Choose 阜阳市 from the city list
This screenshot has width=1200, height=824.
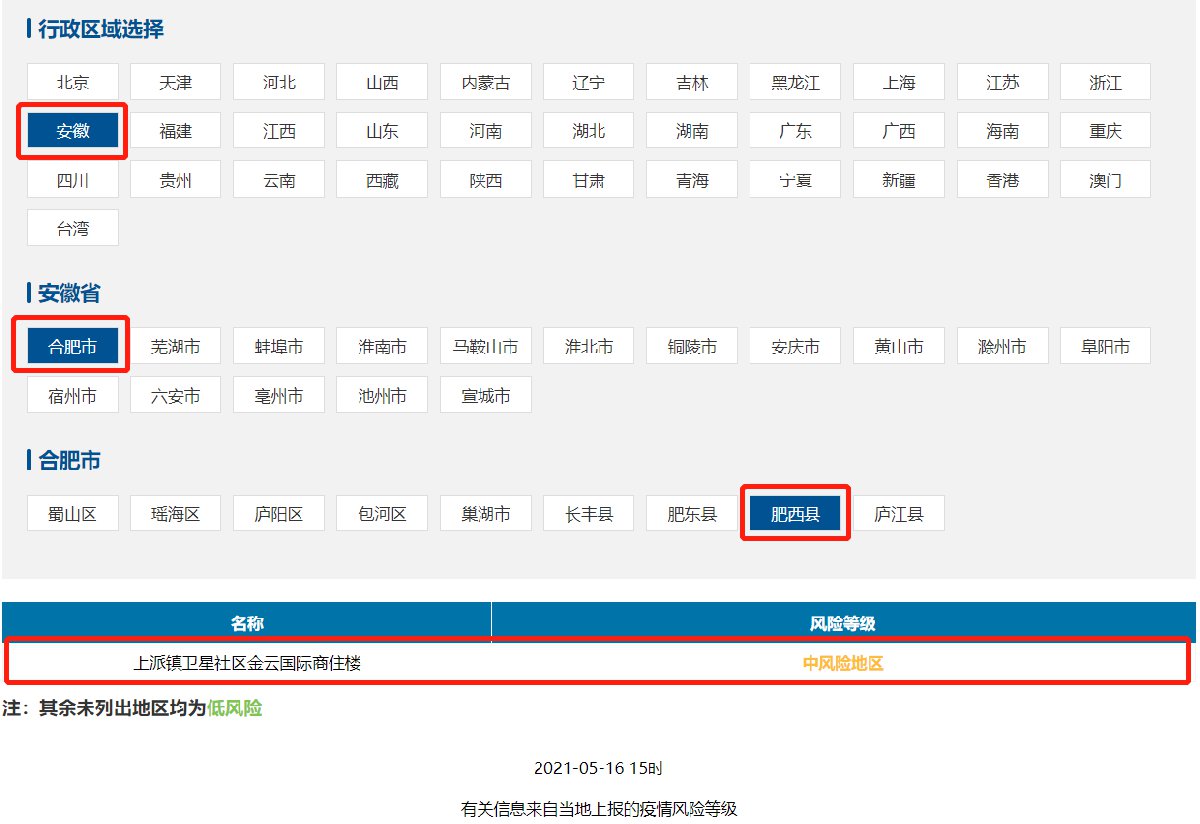(x=1104, y=345)
